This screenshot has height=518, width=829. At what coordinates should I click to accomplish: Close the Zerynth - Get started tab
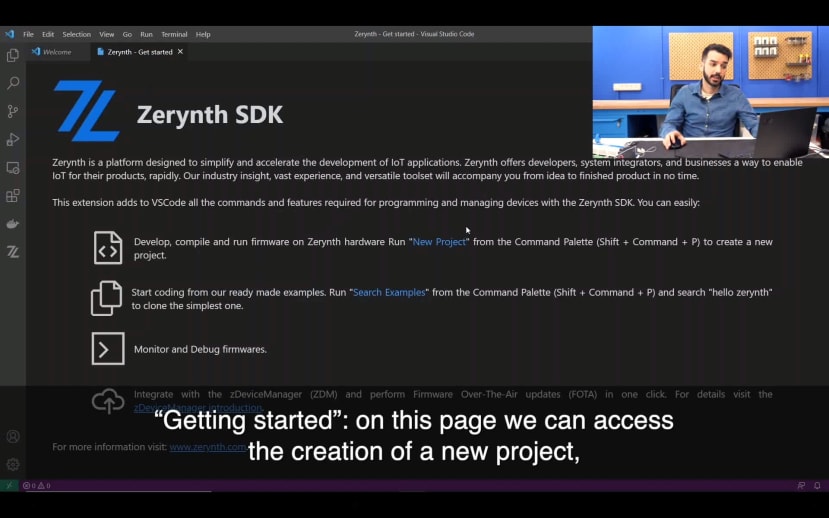[x=180, y=51]
